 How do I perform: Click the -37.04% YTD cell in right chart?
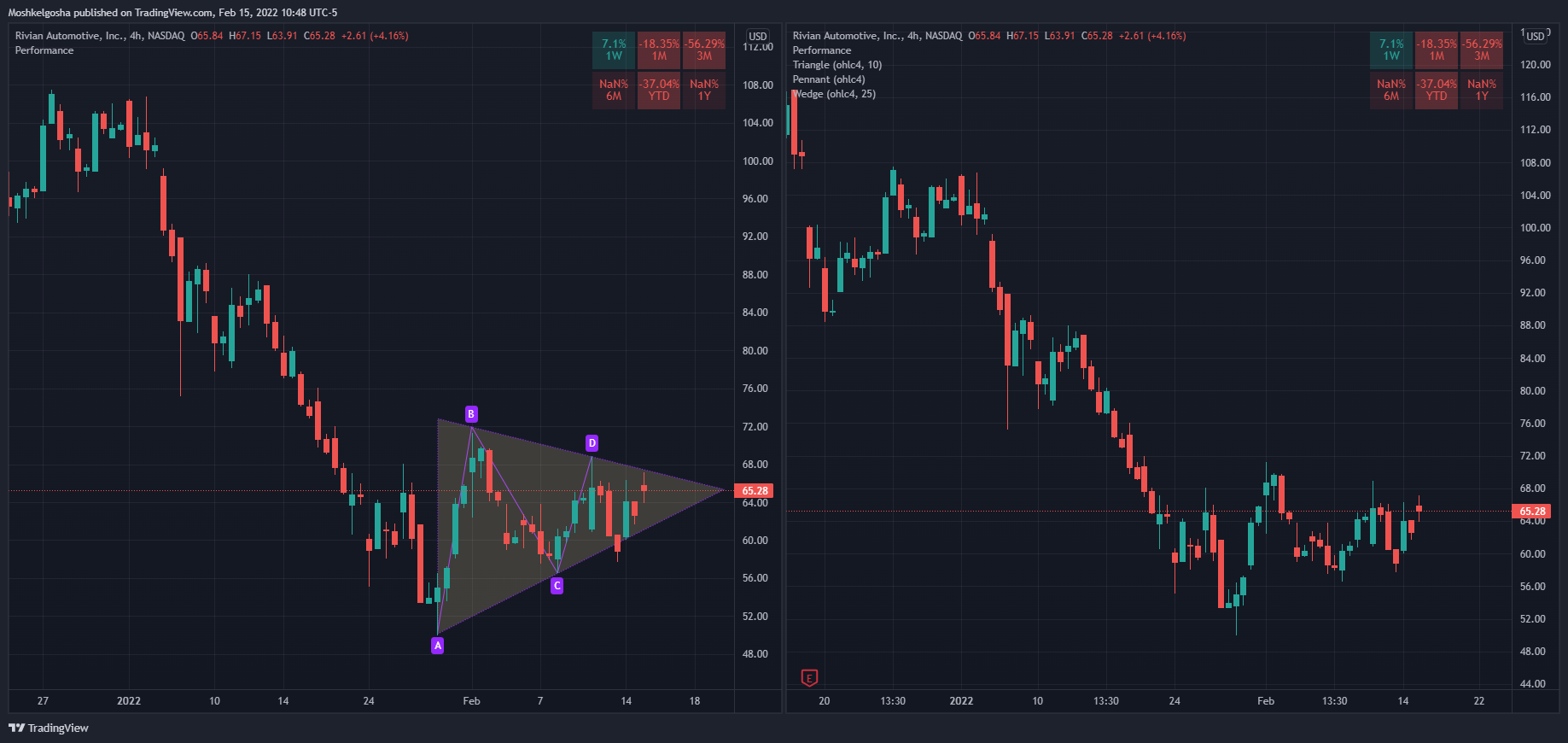tap(1437, 90)
